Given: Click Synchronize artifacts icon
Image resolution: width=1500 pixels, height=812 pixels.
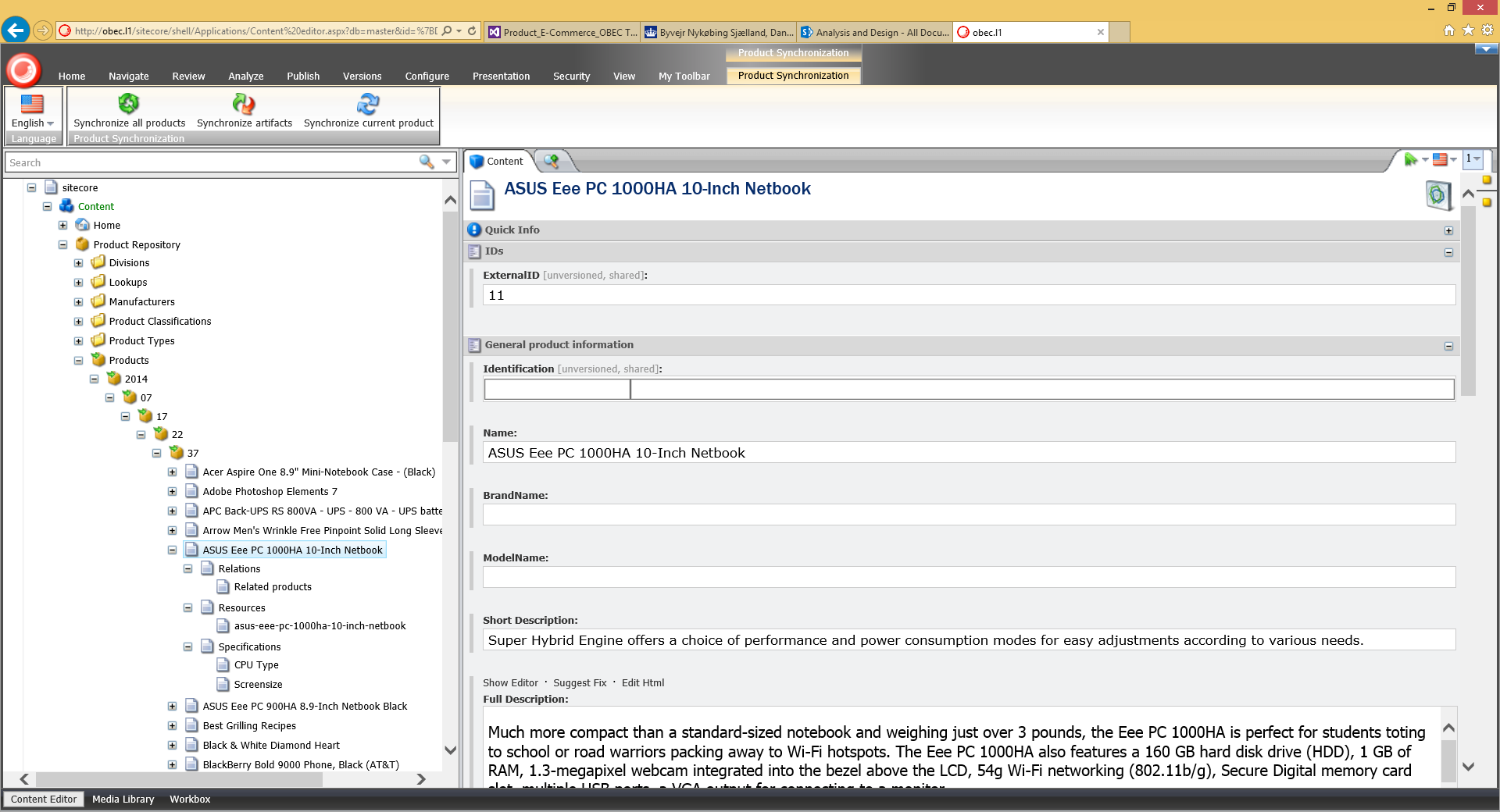Looking at the screenshot, I should pyautogui.click(x=244, y=104).
